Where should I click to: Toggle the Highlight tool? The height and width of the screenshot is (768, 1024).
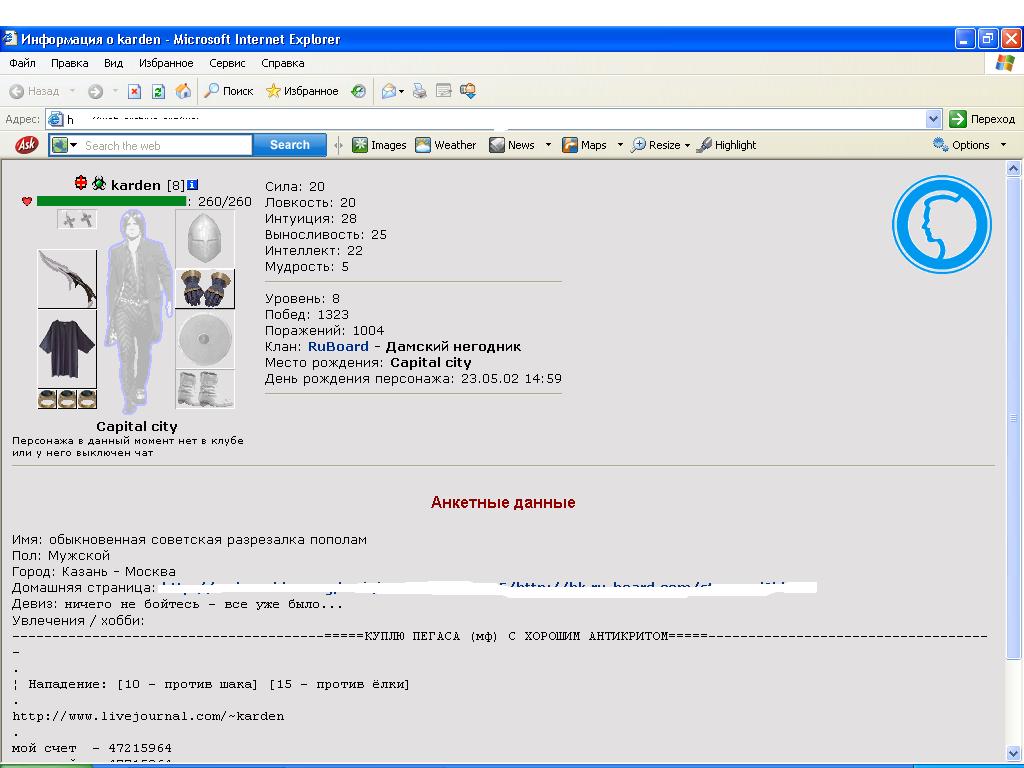[726, 145]
